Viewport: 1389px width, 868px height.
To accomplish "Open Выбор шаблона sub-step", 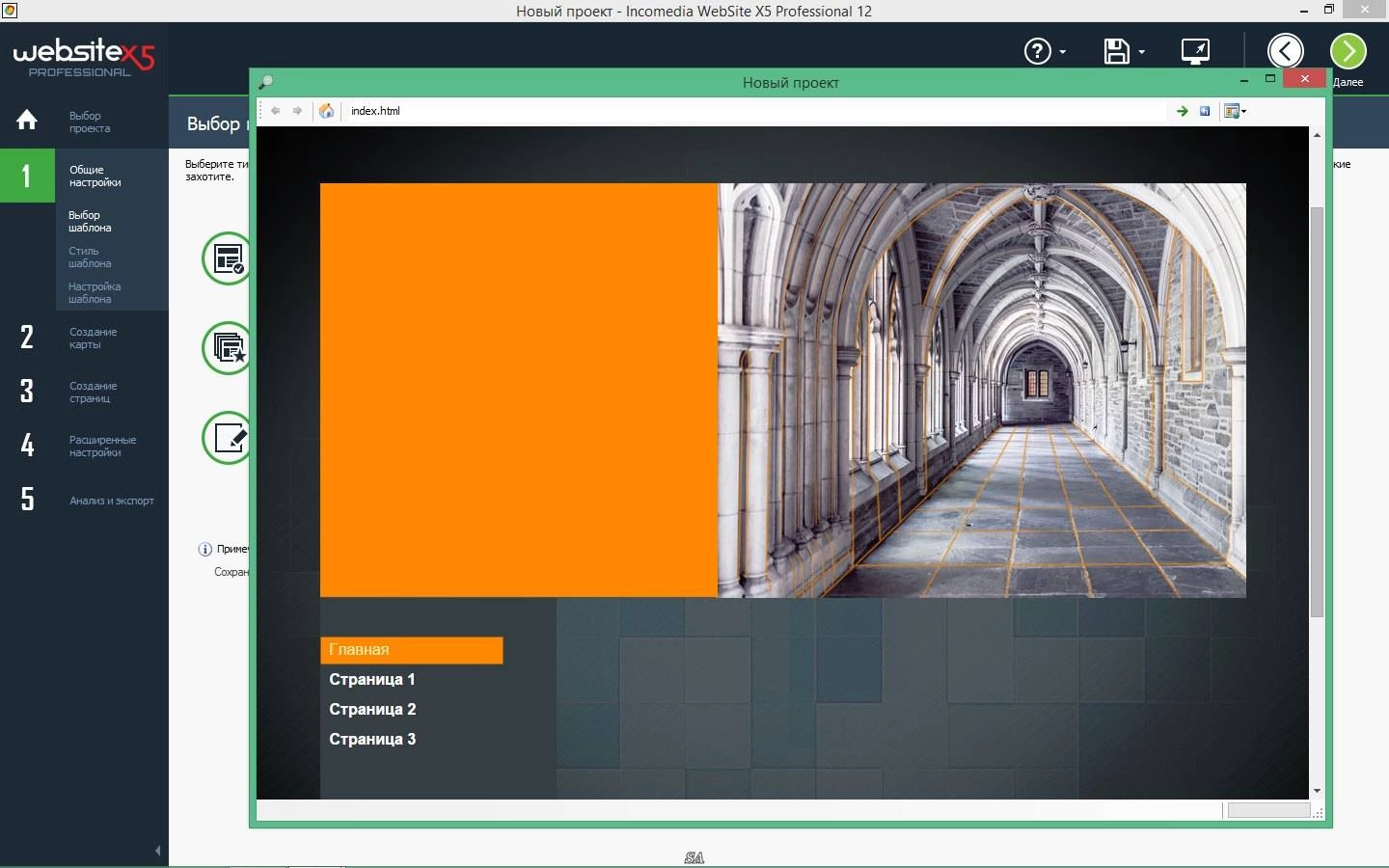I will 90,222.
